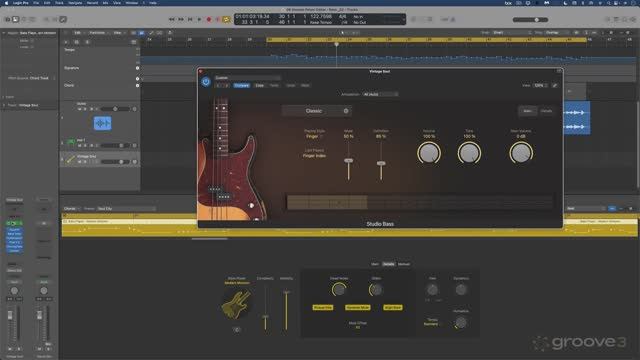
Task: Open the Custom preset menu in plug-in window
Action: [x=247, y=78]
